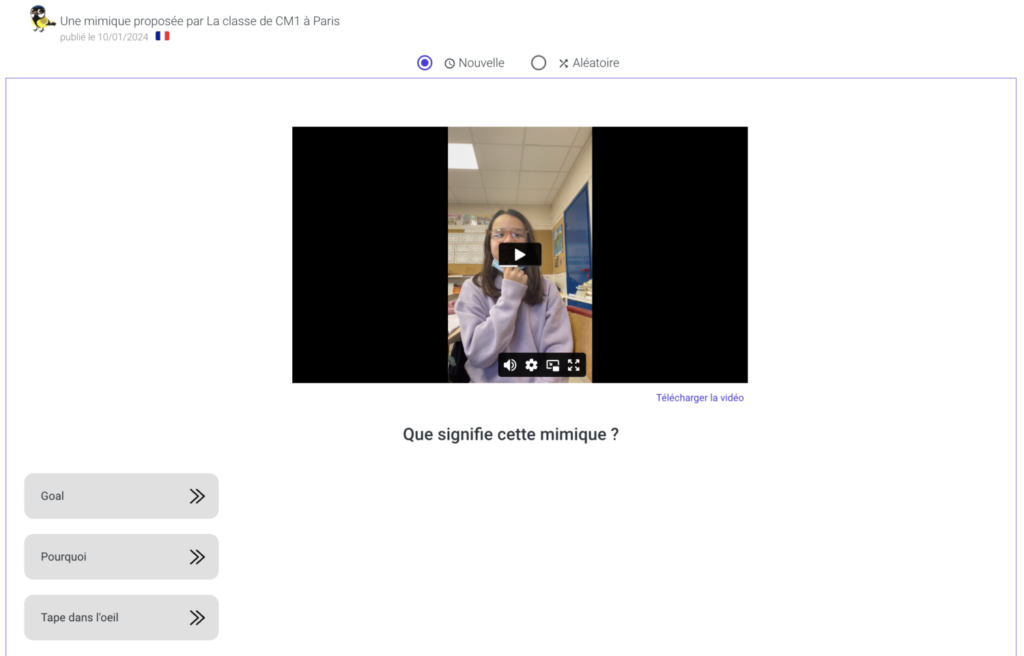This screenshot has height=656, width=1024.
Task: Expand the video to fullscreen
Action: coord(574,365)
